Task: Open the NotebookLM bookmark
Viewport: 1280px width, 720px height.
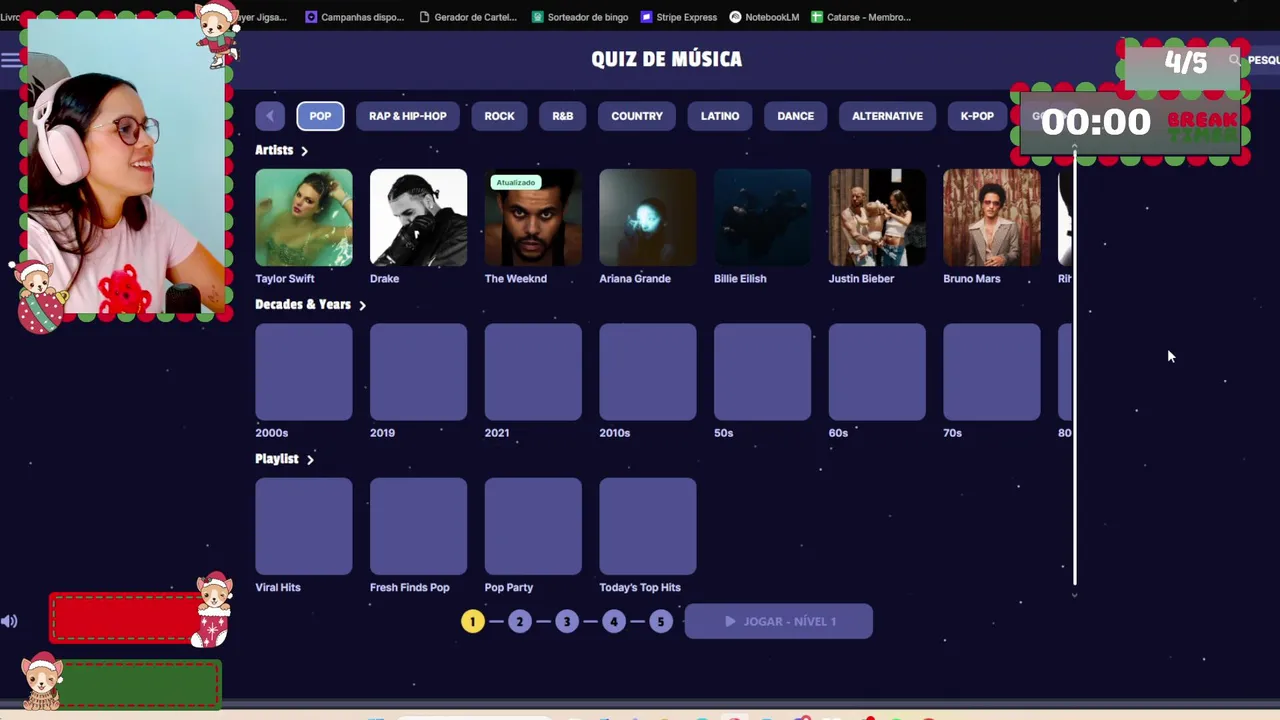Action: pyautogui.click(x=765, y=17)
